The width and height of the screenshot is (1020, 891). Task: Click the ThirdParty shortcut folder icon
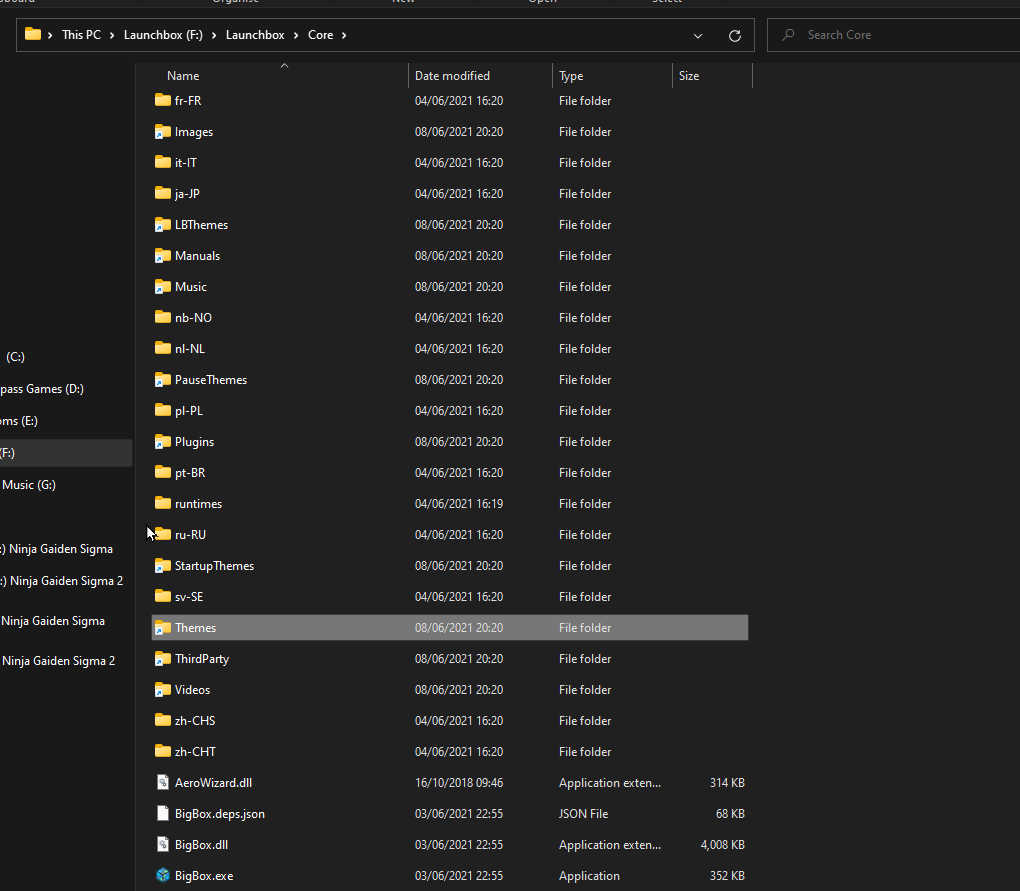[163, 659]
